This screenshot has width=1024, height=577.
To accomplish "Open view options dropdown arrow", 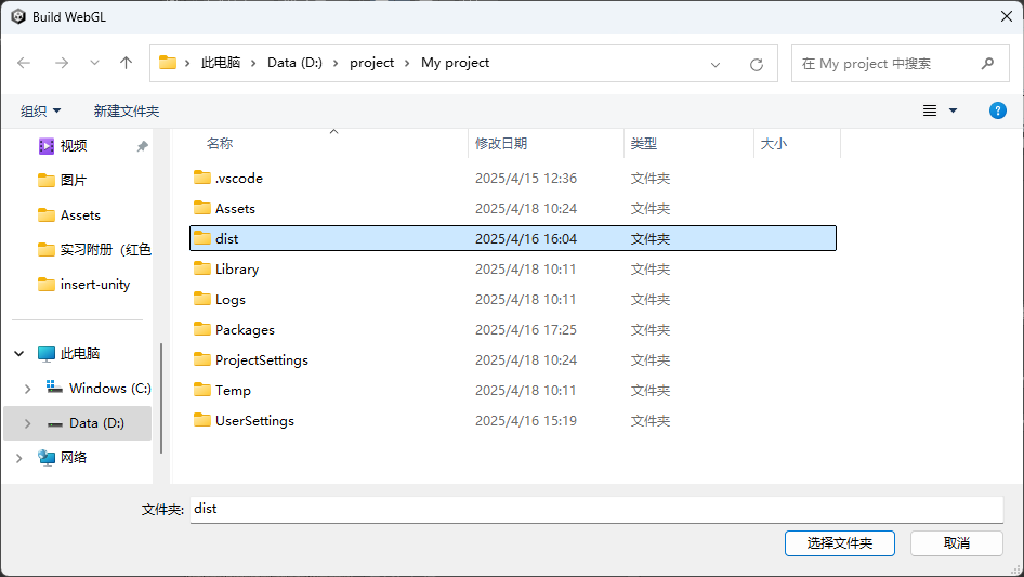I will pos(953,110).
